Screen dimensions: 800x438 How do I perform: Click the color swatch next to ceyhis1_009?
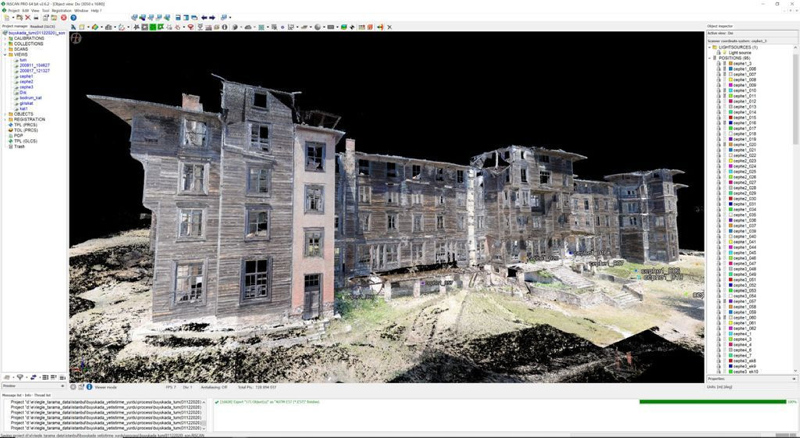(x=729, y=85)
